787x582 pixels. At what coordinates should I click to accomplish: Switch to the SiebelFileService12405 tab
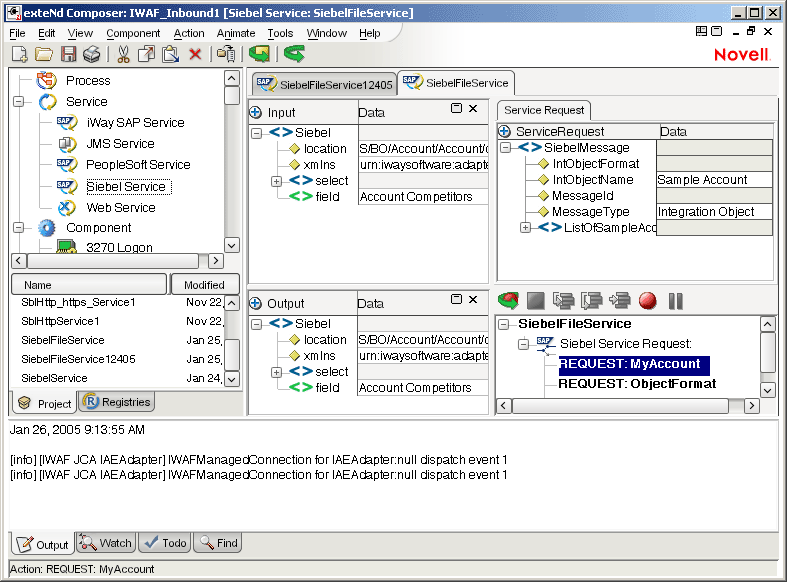[x=322, y=85]
